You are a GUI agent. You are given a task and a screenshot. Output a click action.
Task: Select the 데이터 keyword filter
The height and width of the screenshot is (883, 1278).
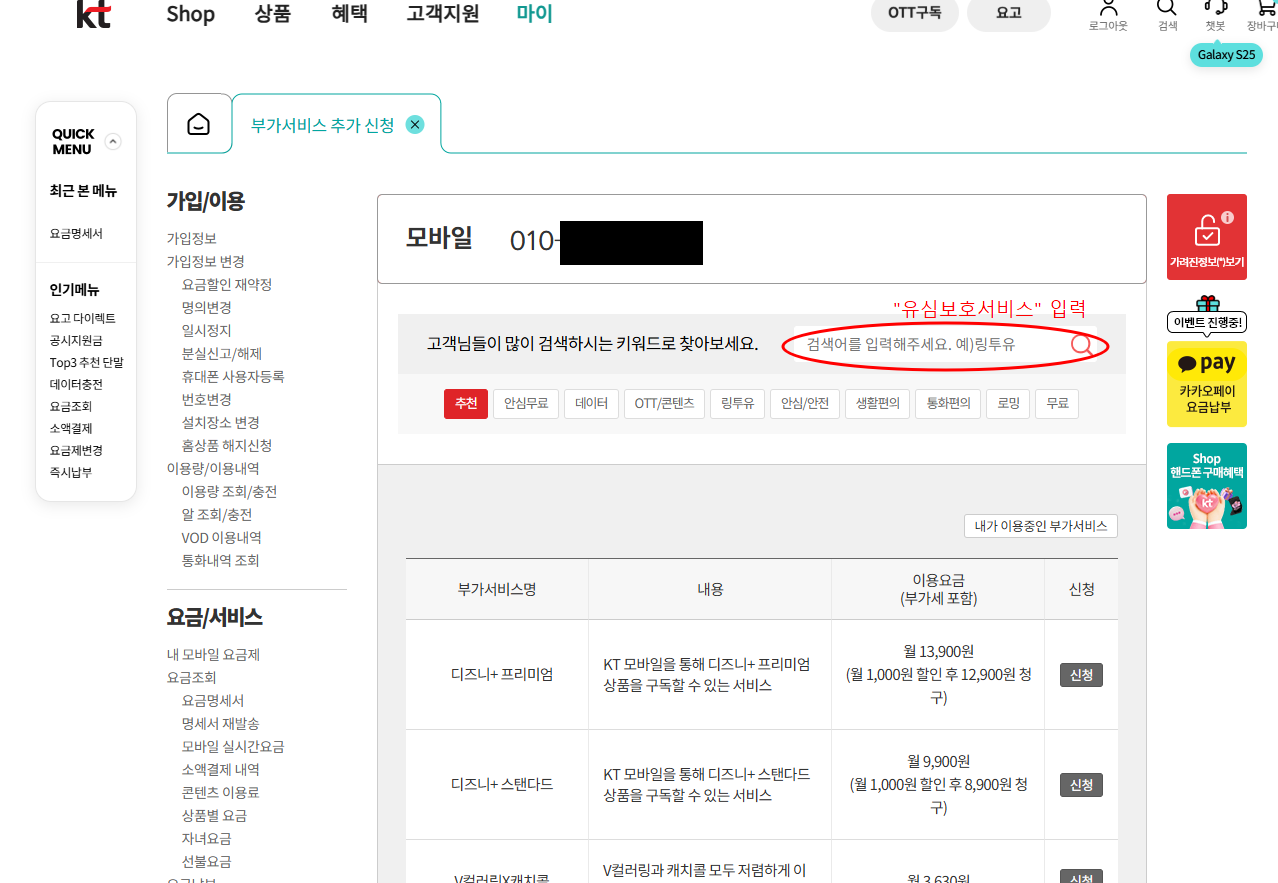tap(592, 404)
